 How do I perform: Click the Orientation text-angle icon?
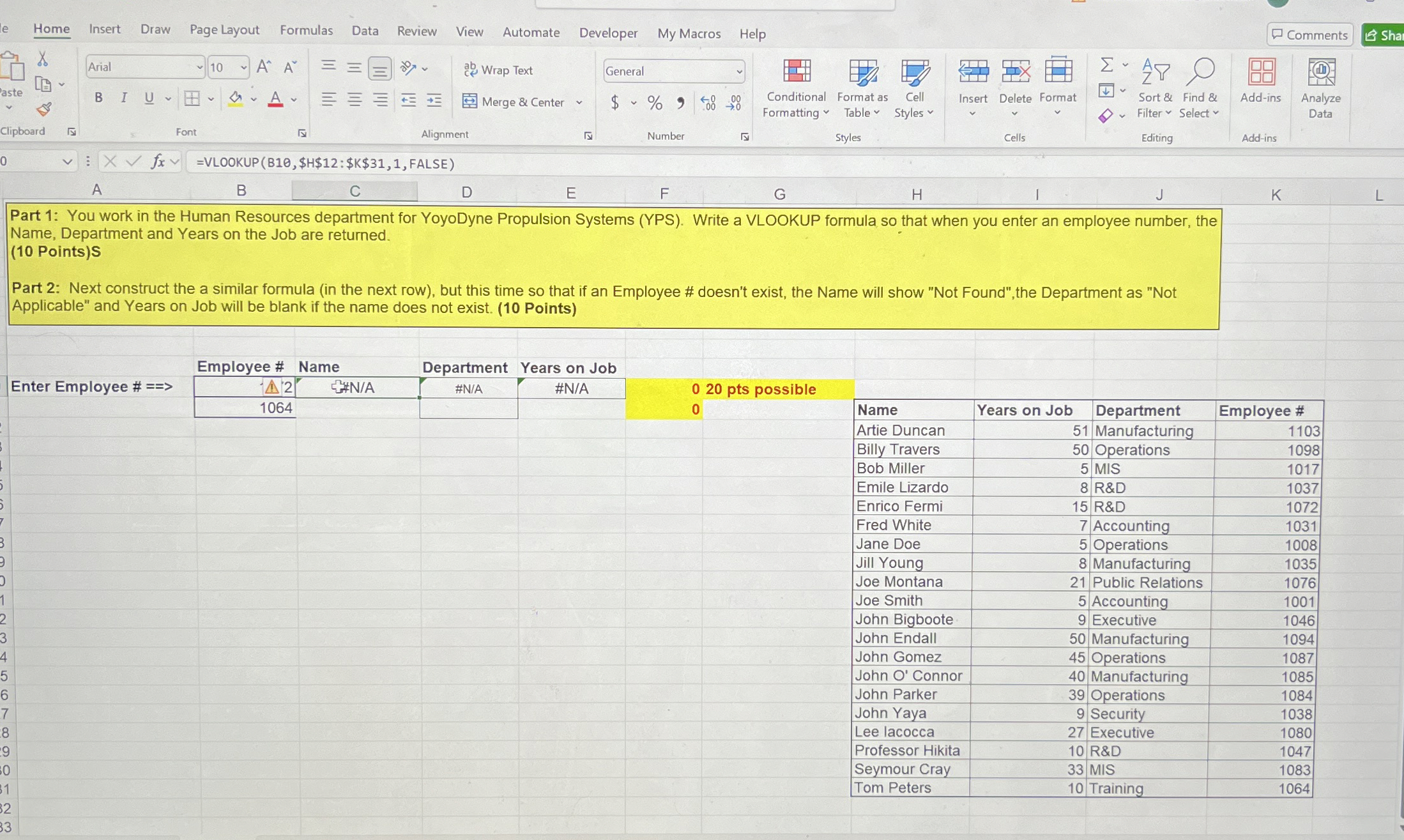tap(408, 68)
